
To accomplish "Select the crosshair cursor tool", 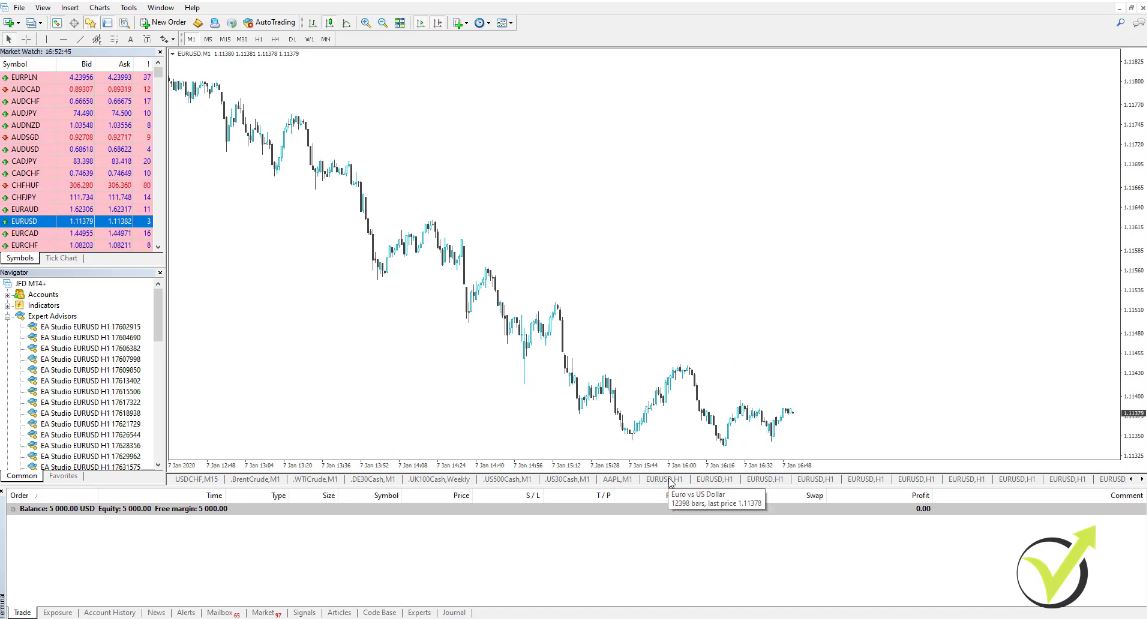I will (x=26, y=39).
